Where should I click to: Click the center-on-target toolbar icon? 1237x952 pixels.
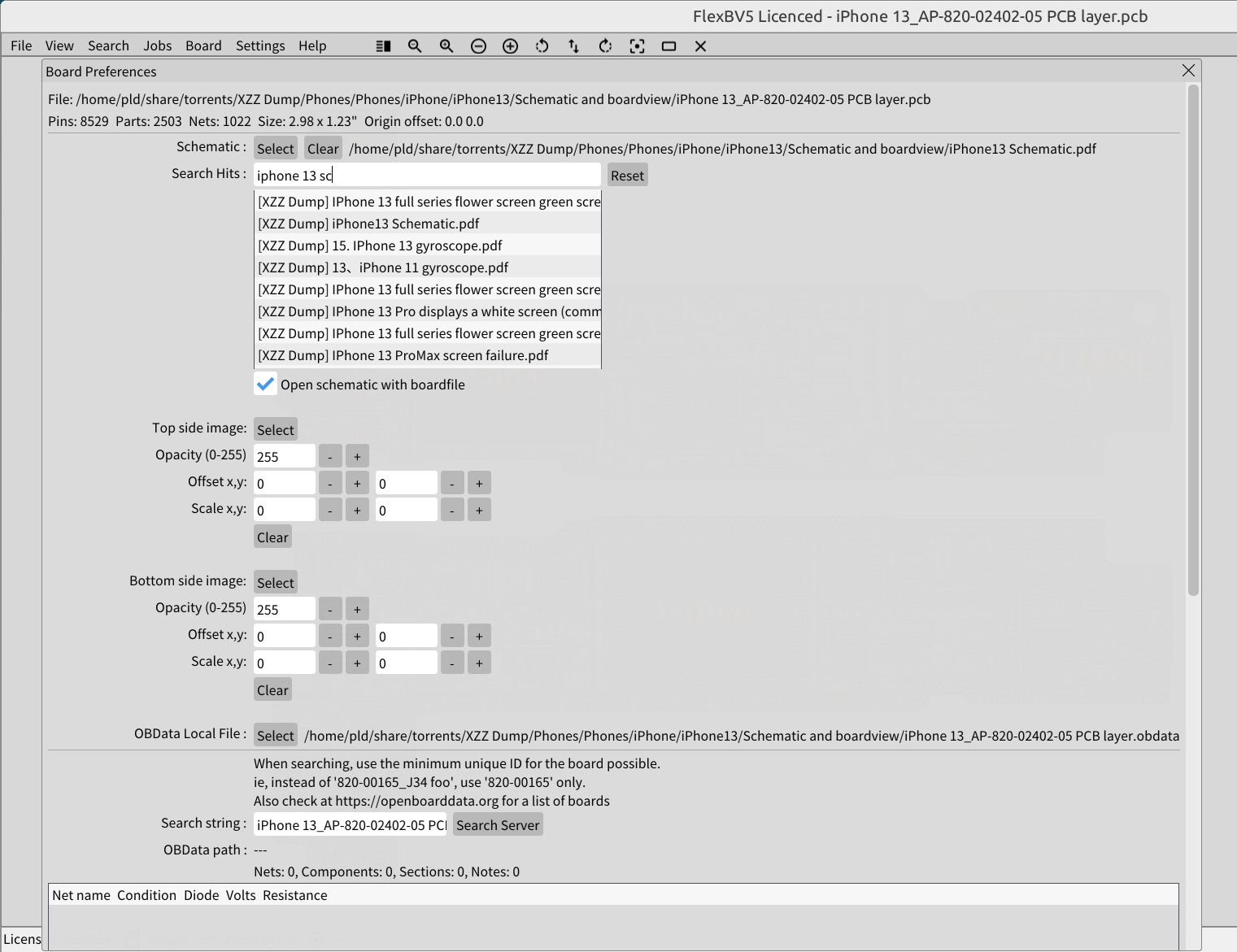(638, 46)
